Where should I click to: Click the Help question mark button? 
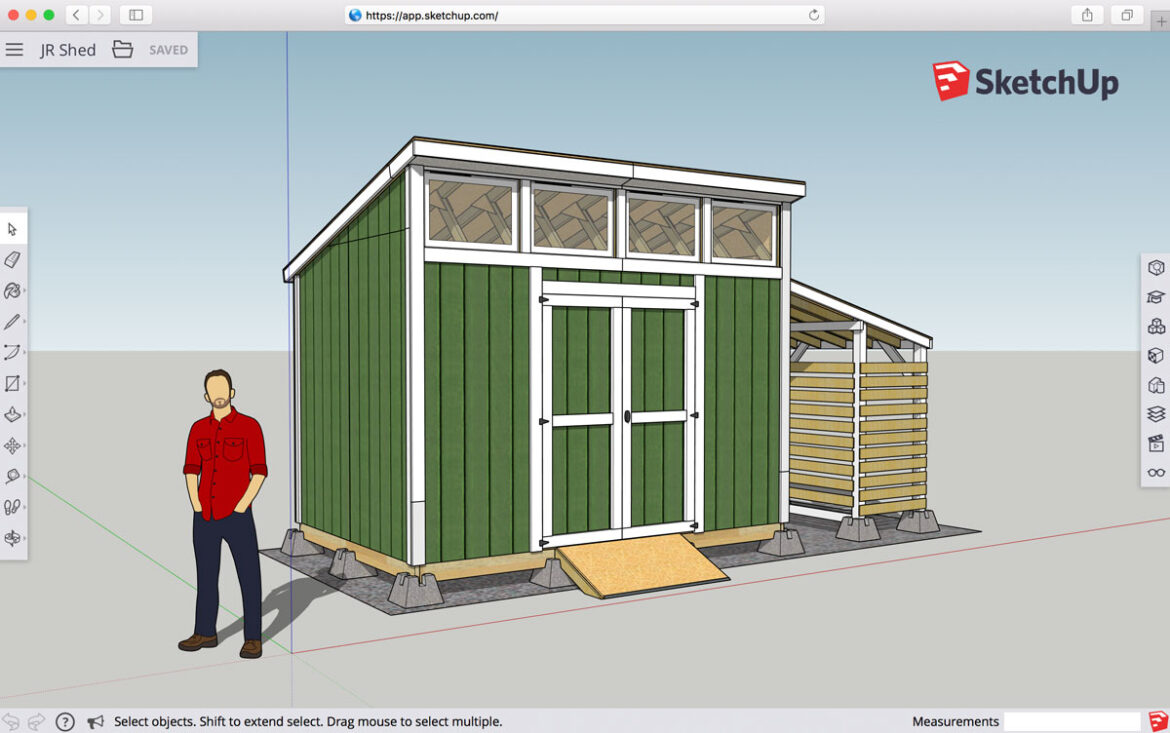point(66,721)
